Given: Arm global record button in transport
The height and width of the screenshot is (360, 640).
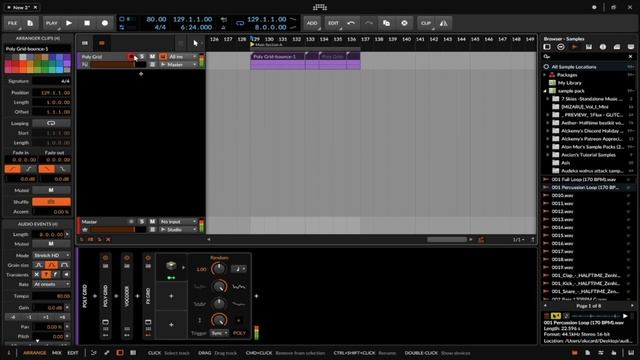Looking at the screenshot, I should pyautogui.click(x=105, y=23).
